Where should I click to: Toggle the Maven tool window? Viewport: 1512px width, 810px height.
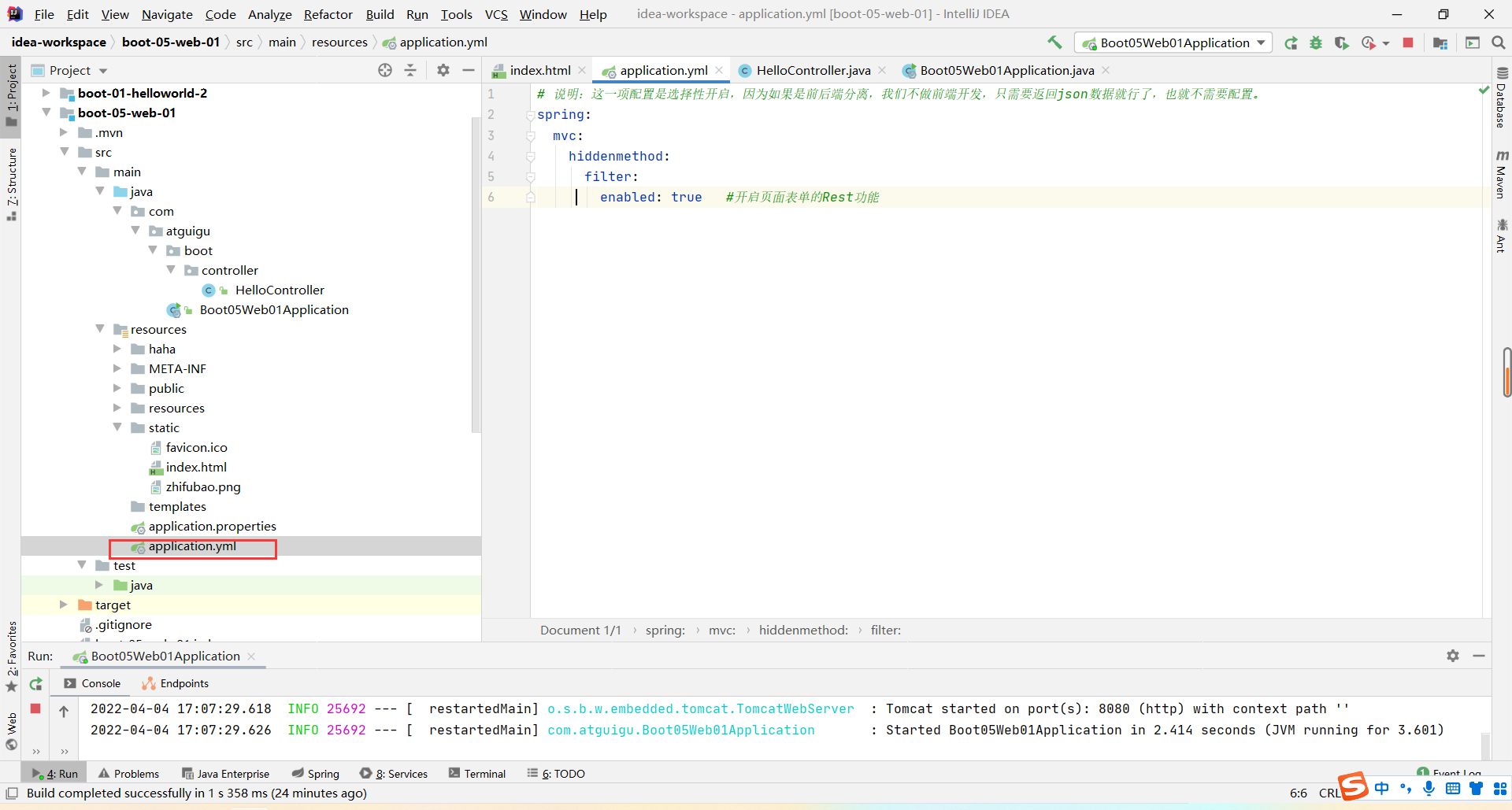pos(1502,175)
